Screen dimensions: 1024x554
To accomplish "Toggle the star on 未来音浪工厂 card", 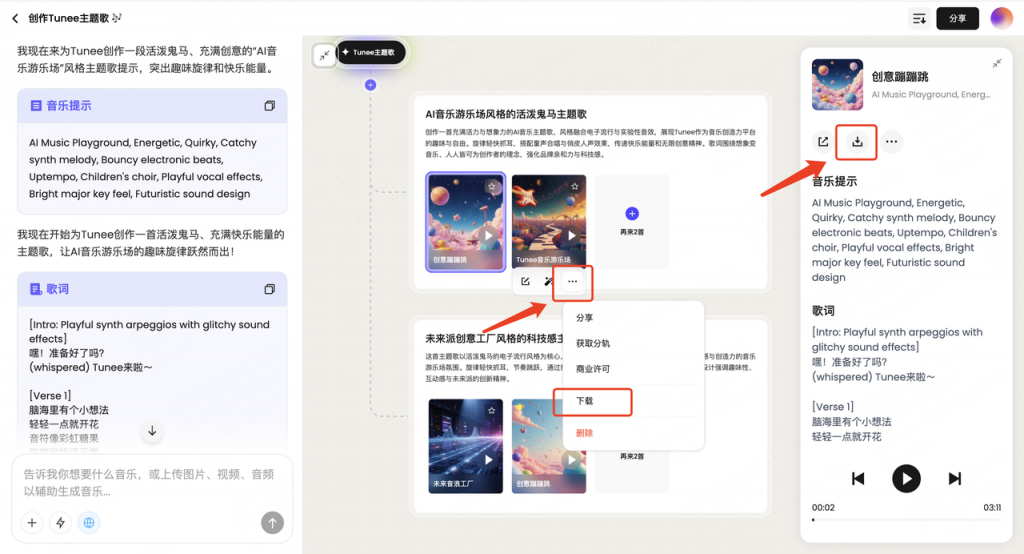I will coord(491,410).
